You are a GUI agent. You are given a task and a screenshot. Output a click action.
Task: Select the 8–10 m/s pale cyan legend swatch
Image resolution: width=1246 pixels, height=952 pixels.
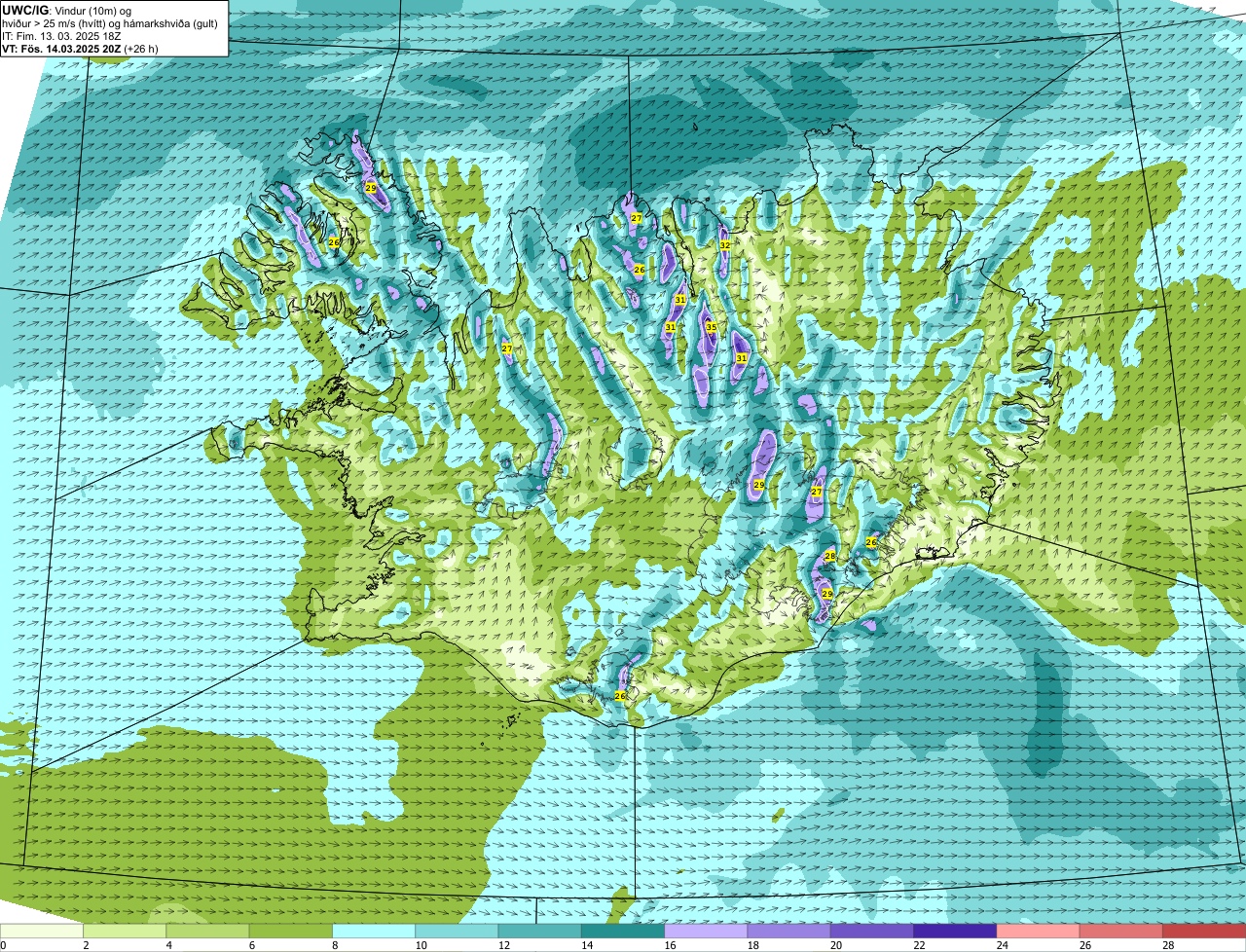[374, 931]
